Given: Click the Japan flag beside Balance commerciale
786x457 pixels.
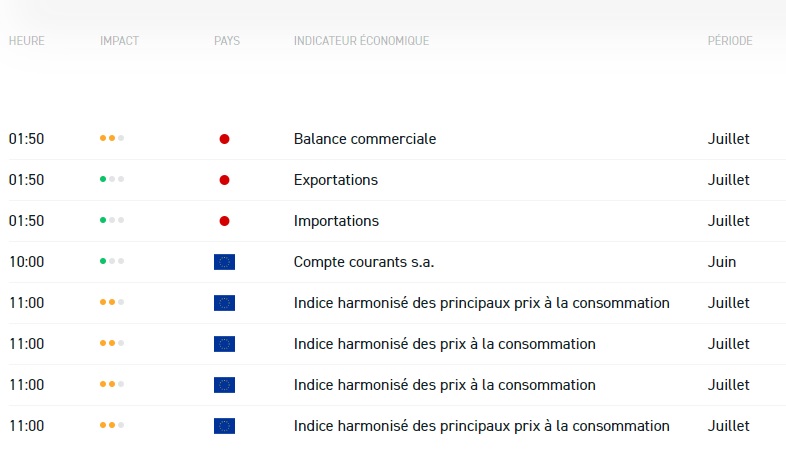Looking at the screenshot, I should (x=224, y=139).
